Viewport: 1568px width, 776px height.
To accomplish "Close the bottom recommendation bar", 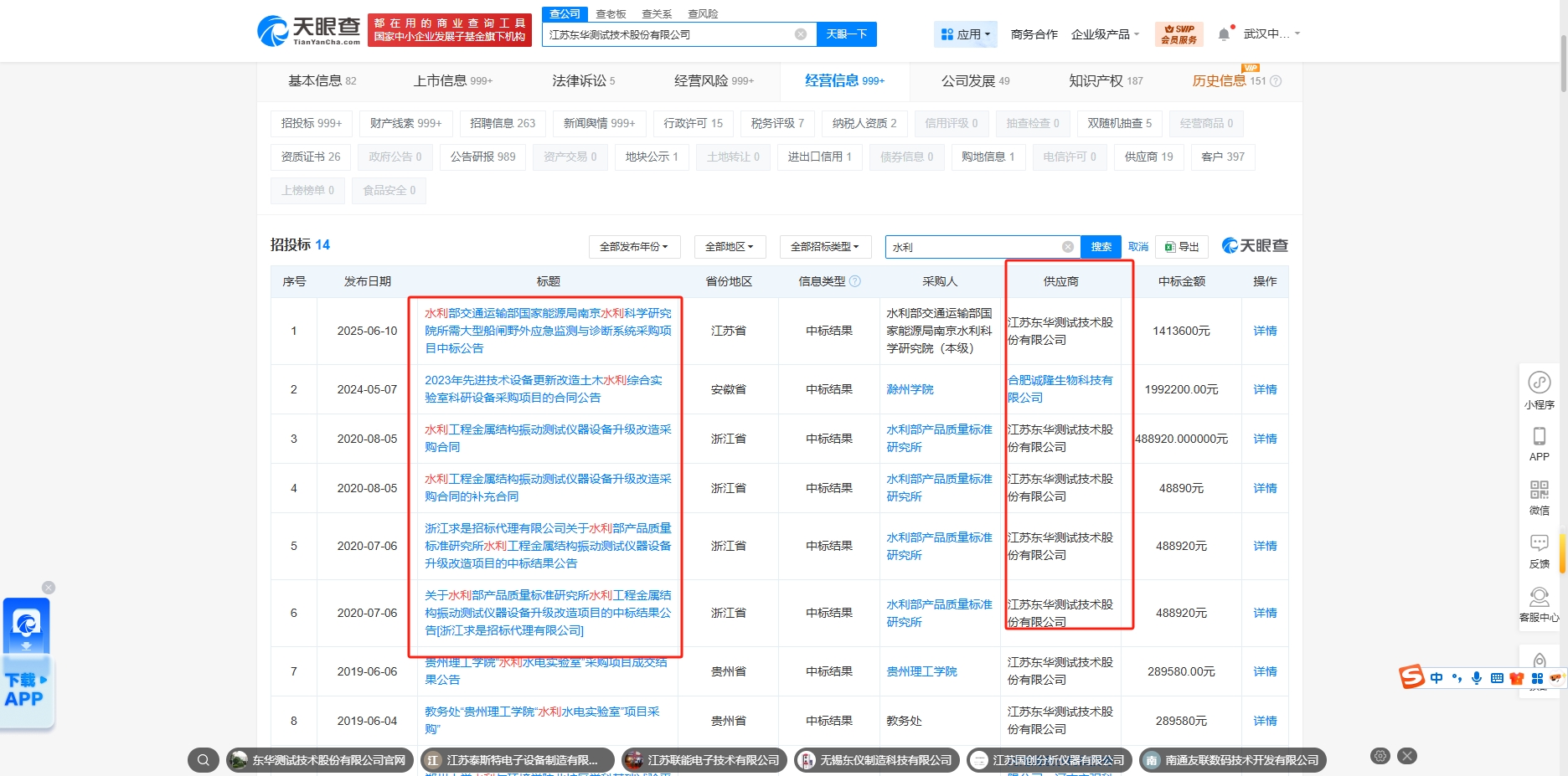I will pos(1408,756).
